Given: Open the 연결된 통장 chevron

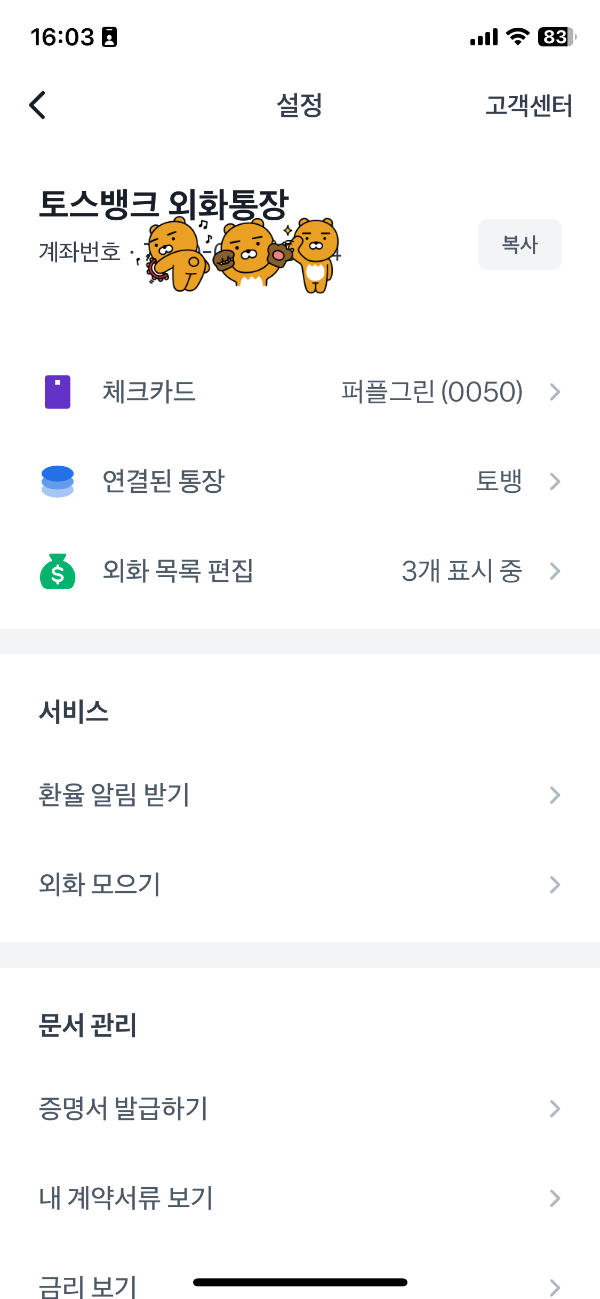Looking at the screenshot, I should [x=554, y=481].
